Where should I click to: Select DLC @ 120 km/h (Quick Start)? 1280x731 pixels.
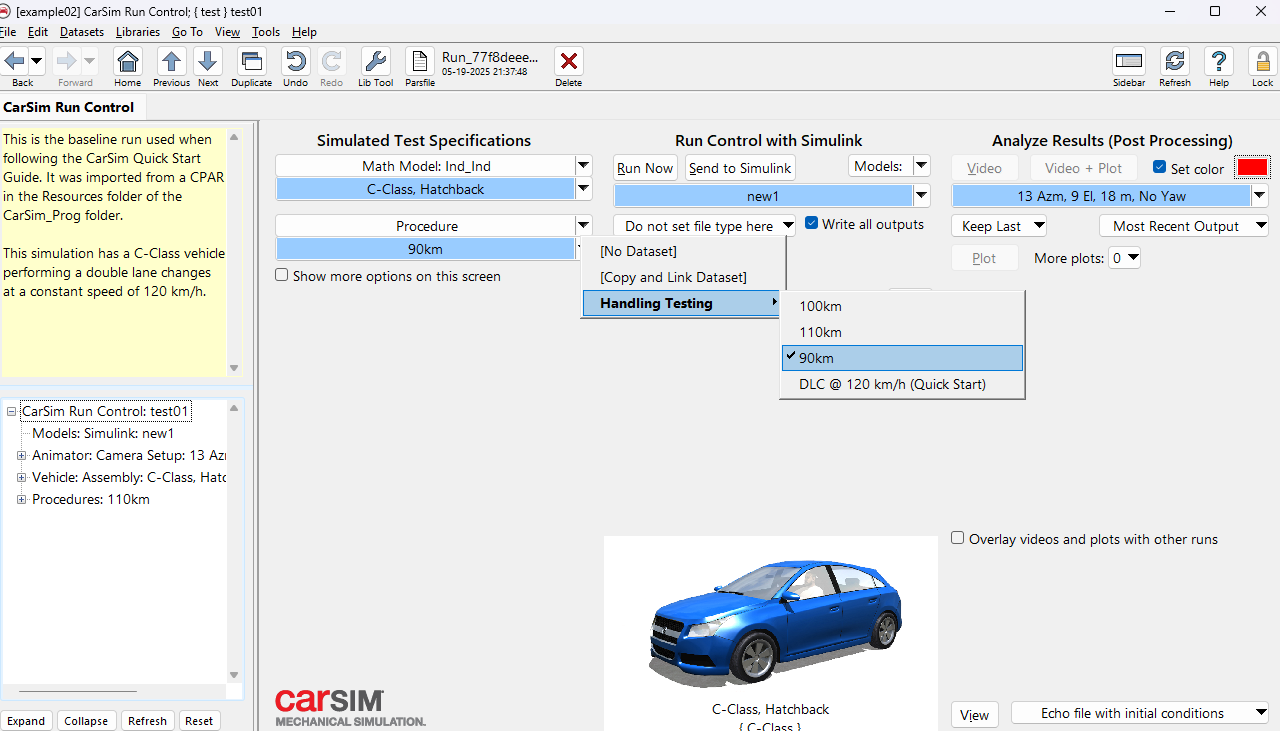point(902,384)
